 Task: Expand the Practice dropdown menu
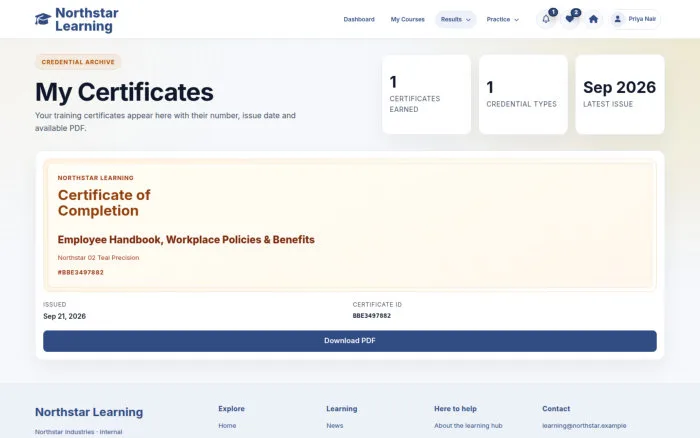503,19
